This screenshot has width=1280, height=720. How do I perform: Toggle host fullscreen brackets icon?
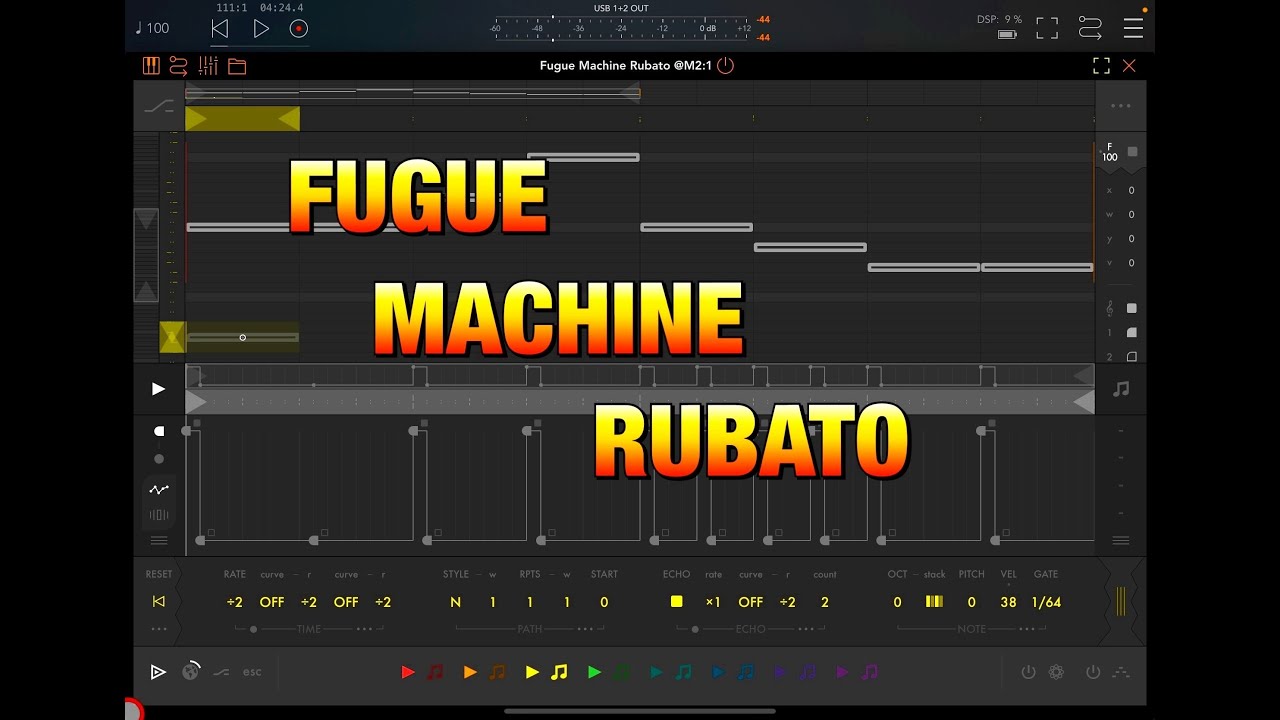point(1047,28)
